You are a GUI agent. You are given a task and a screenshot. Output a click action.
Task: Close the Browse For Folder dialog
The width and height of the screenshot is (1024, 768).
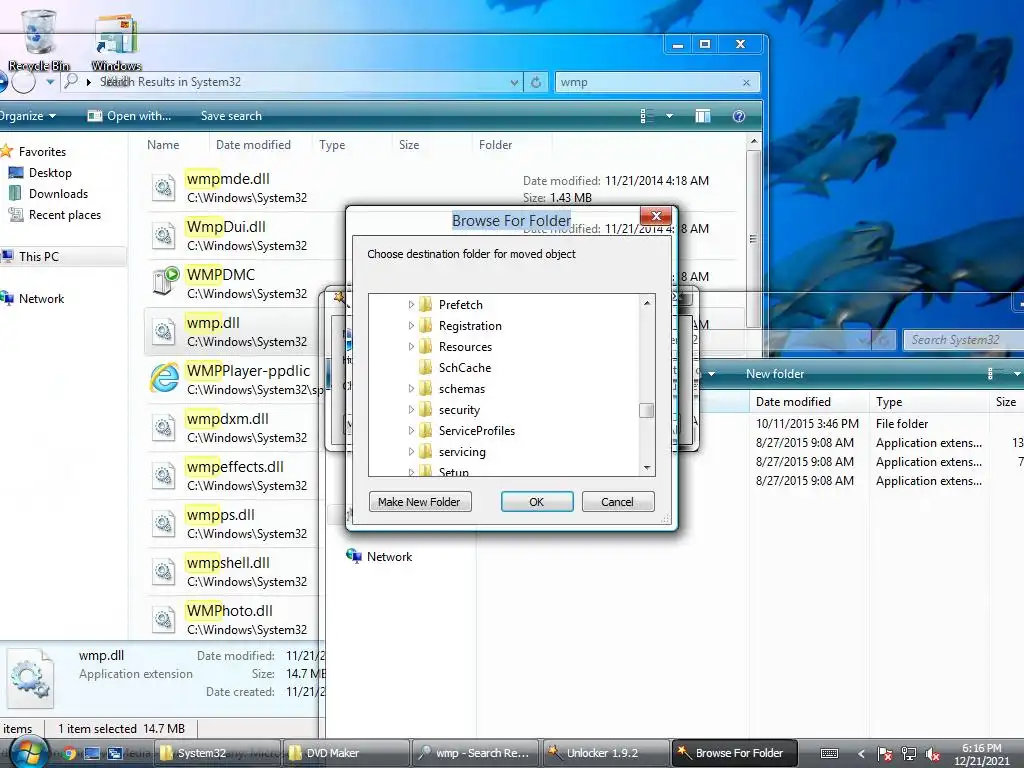[x=656, y=216]
